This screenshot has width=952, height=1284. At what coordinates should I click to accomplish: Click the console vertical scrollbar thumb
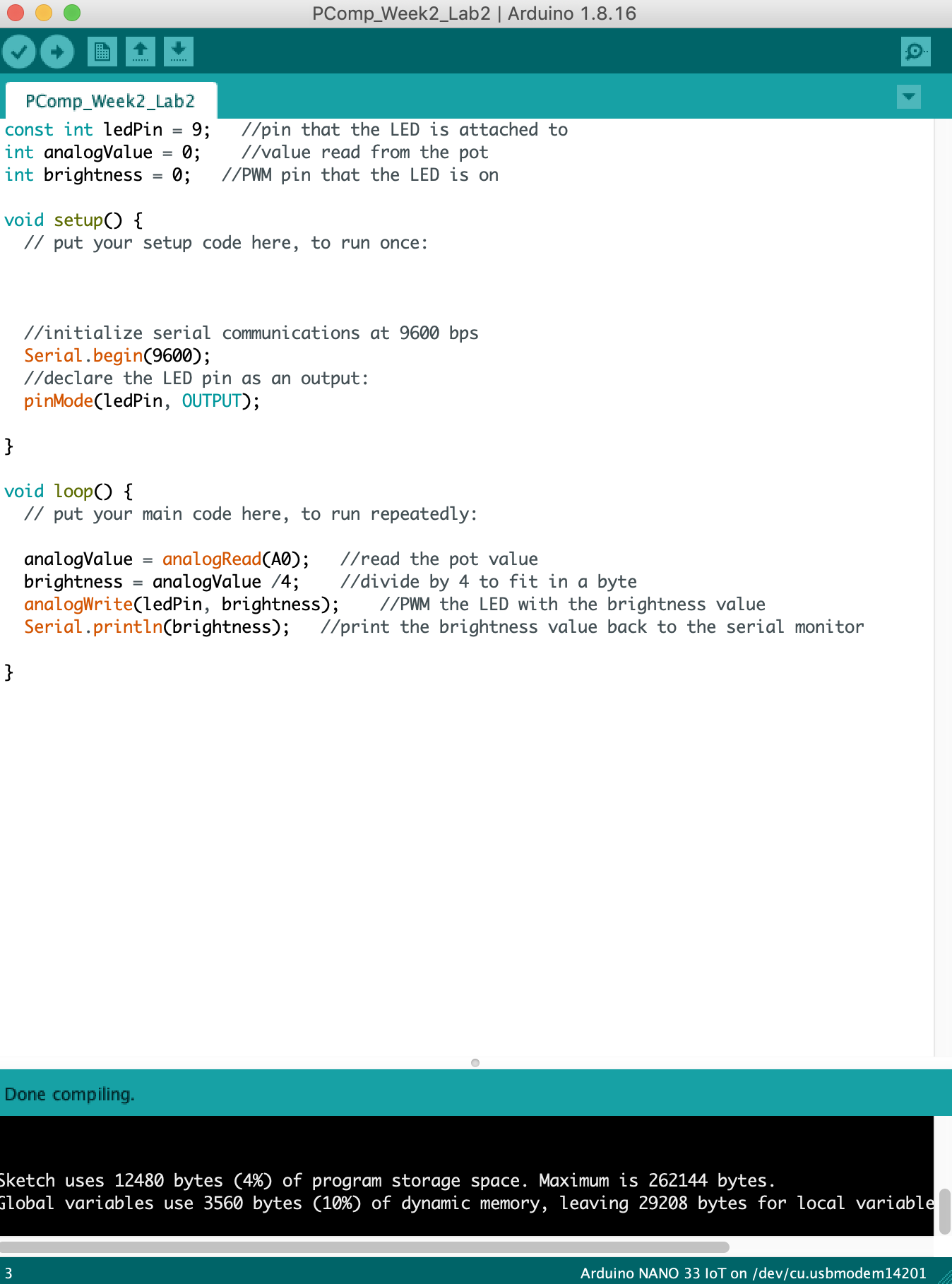944,1211
